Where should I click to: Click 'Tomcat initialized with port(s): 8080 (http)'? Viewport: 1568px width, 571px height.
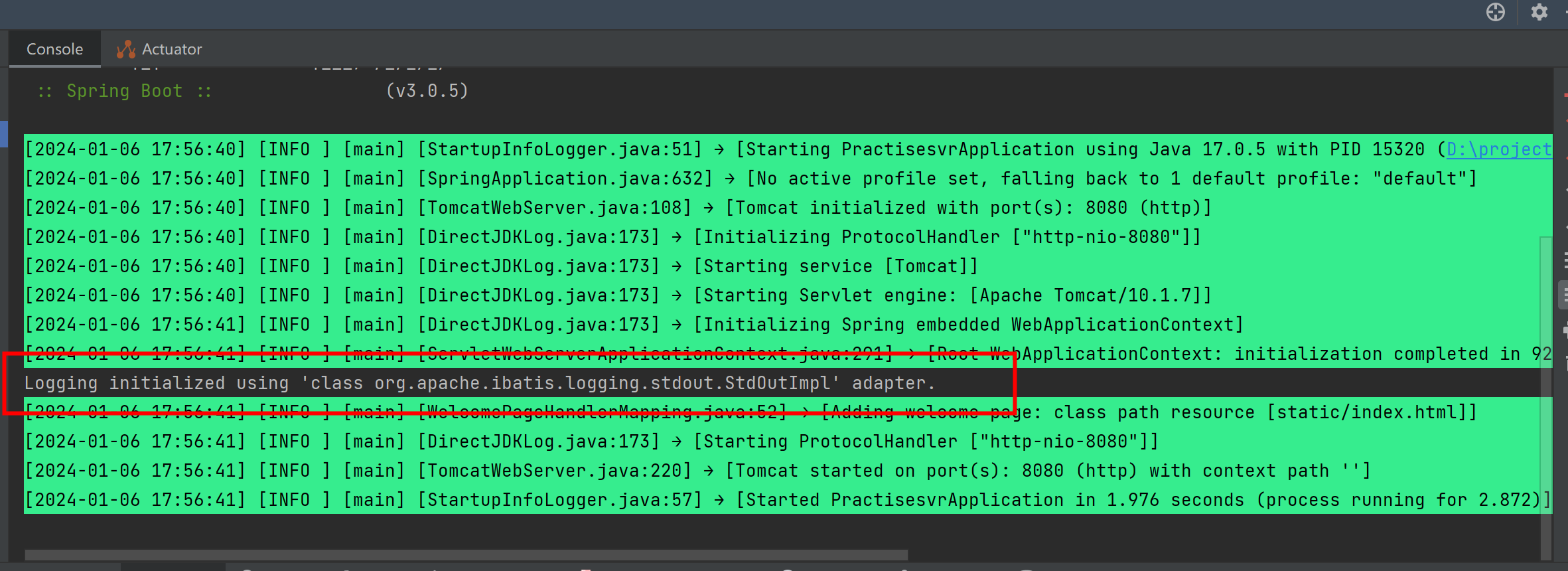(x=969, y=208)
